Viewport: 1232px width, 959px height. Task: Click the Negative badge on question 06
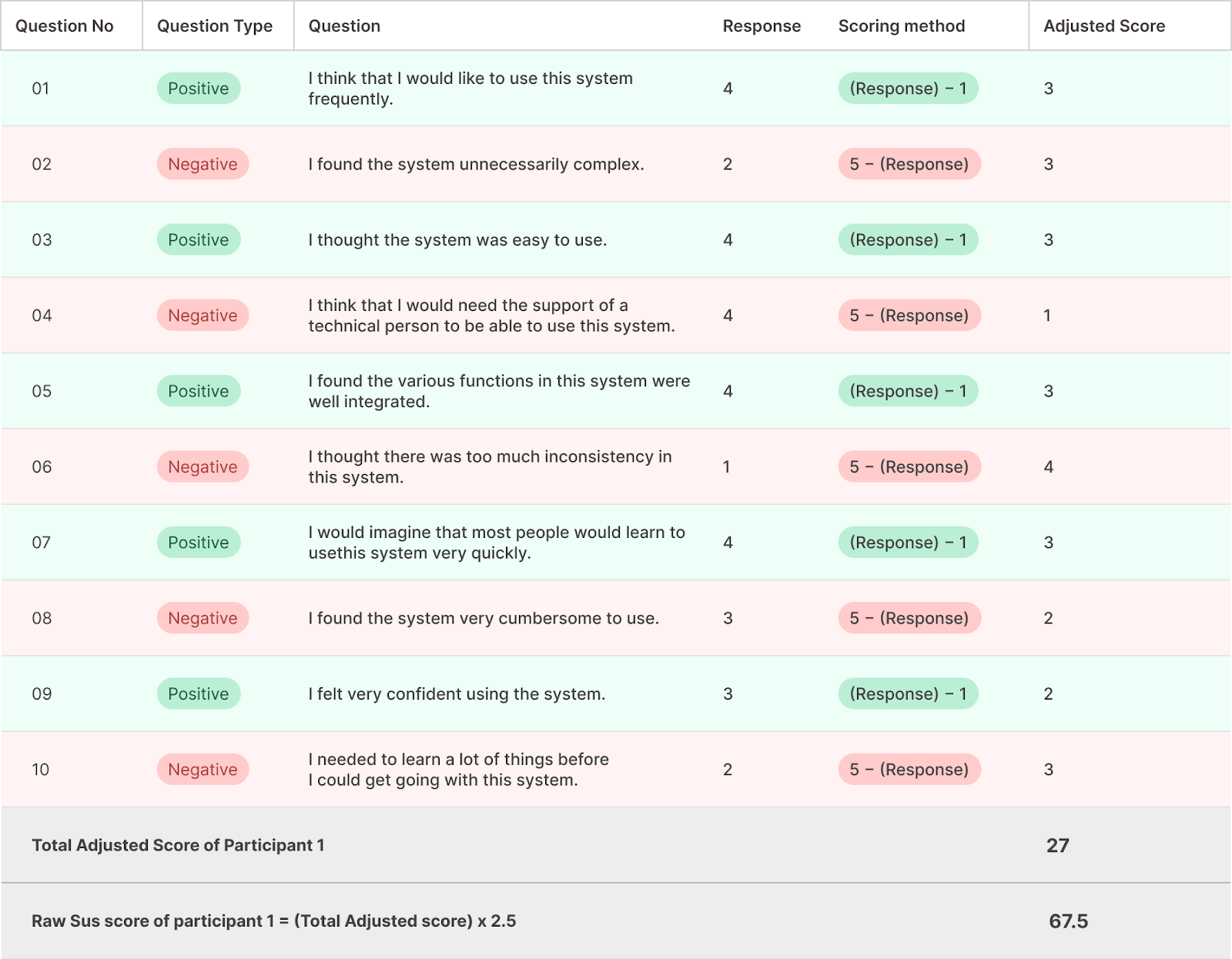pos(203,466)
